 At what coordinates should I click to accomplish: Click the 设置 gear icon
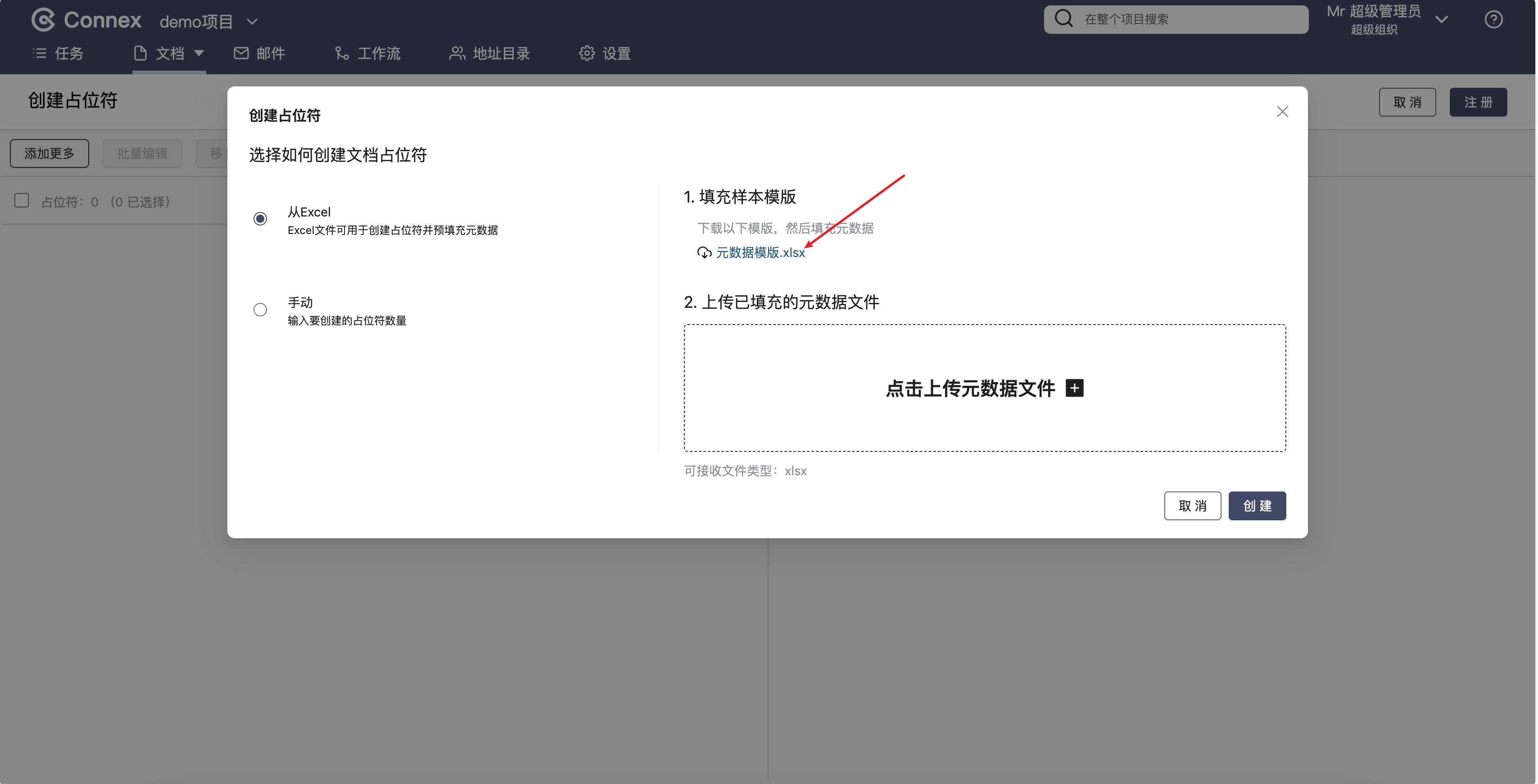(587, 54)
